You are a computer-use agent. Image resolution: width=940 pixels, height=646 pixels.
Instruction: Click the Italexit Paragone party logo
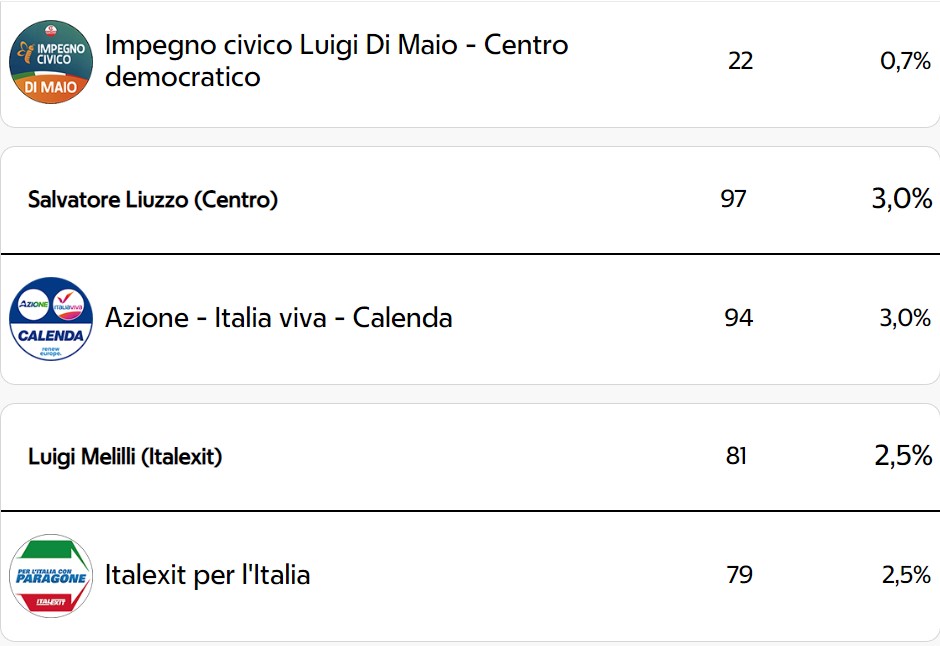51,575
